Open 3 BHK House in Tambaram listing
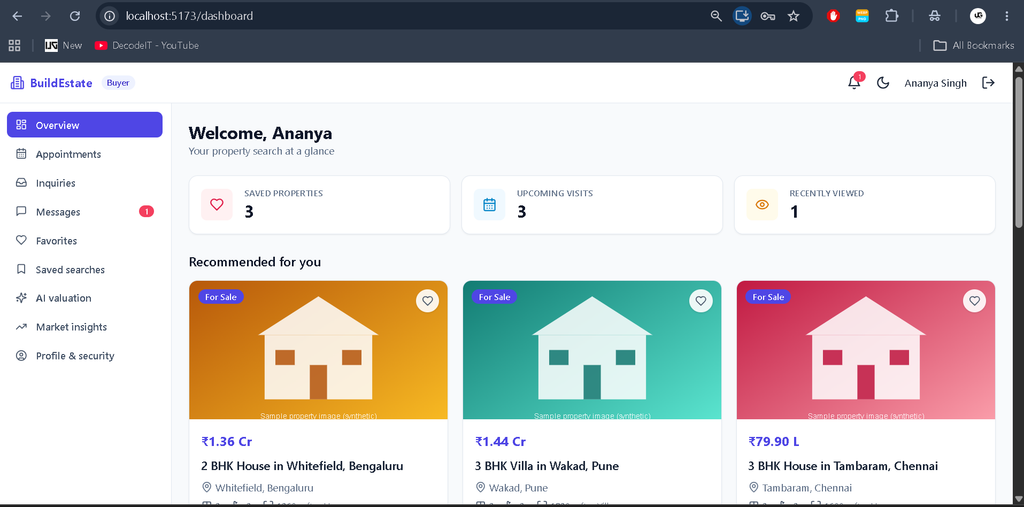1024x507 pixels. tap(844, 466)
